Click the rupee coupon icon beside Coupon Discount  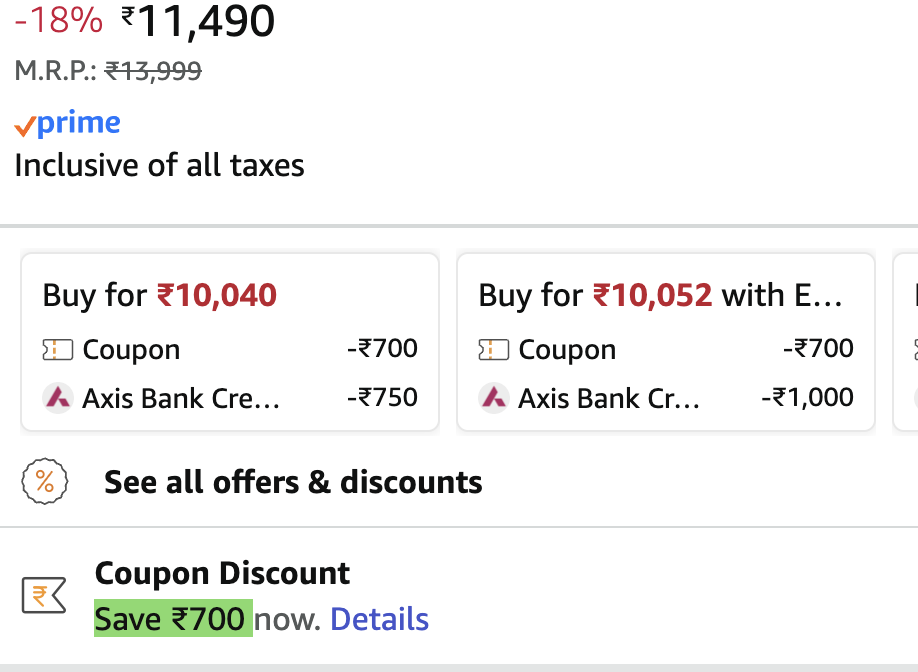[43, 595]
